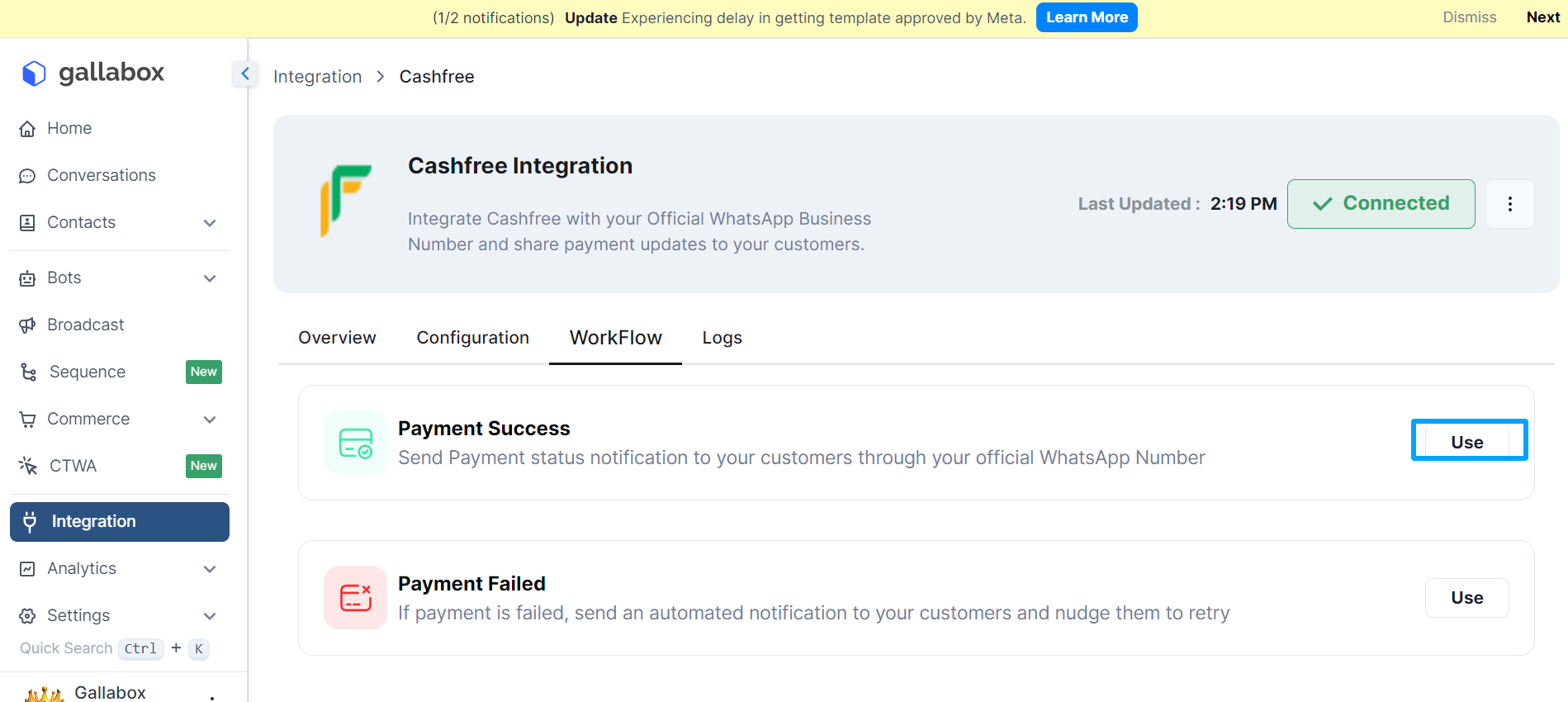Go to Broadcast megaphone icon
Viewport: 1568px width, 702px height.
click(x=27, y=325)
